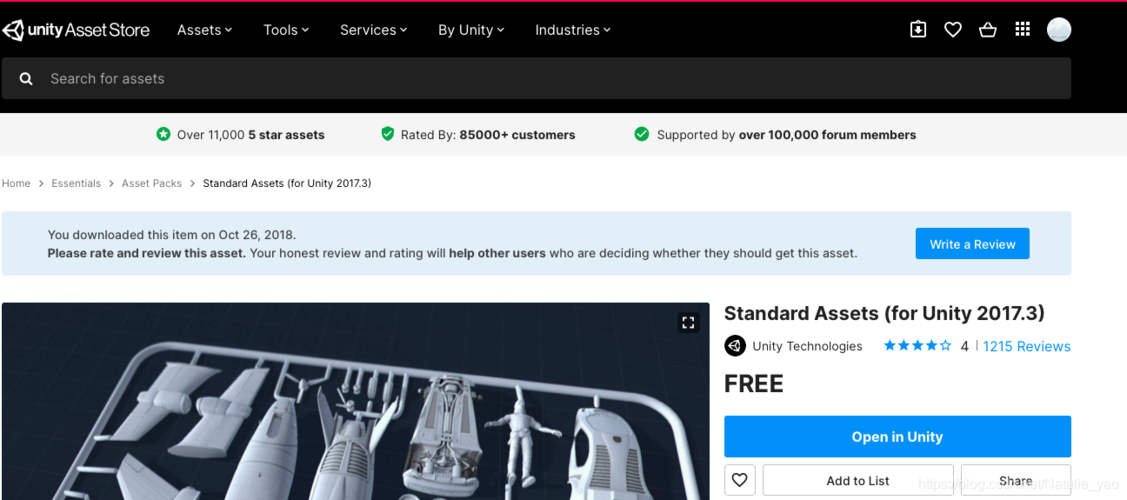Click 'Rated By: 85000+ customers' text
1127x500 pixels.
click(488, 134)
